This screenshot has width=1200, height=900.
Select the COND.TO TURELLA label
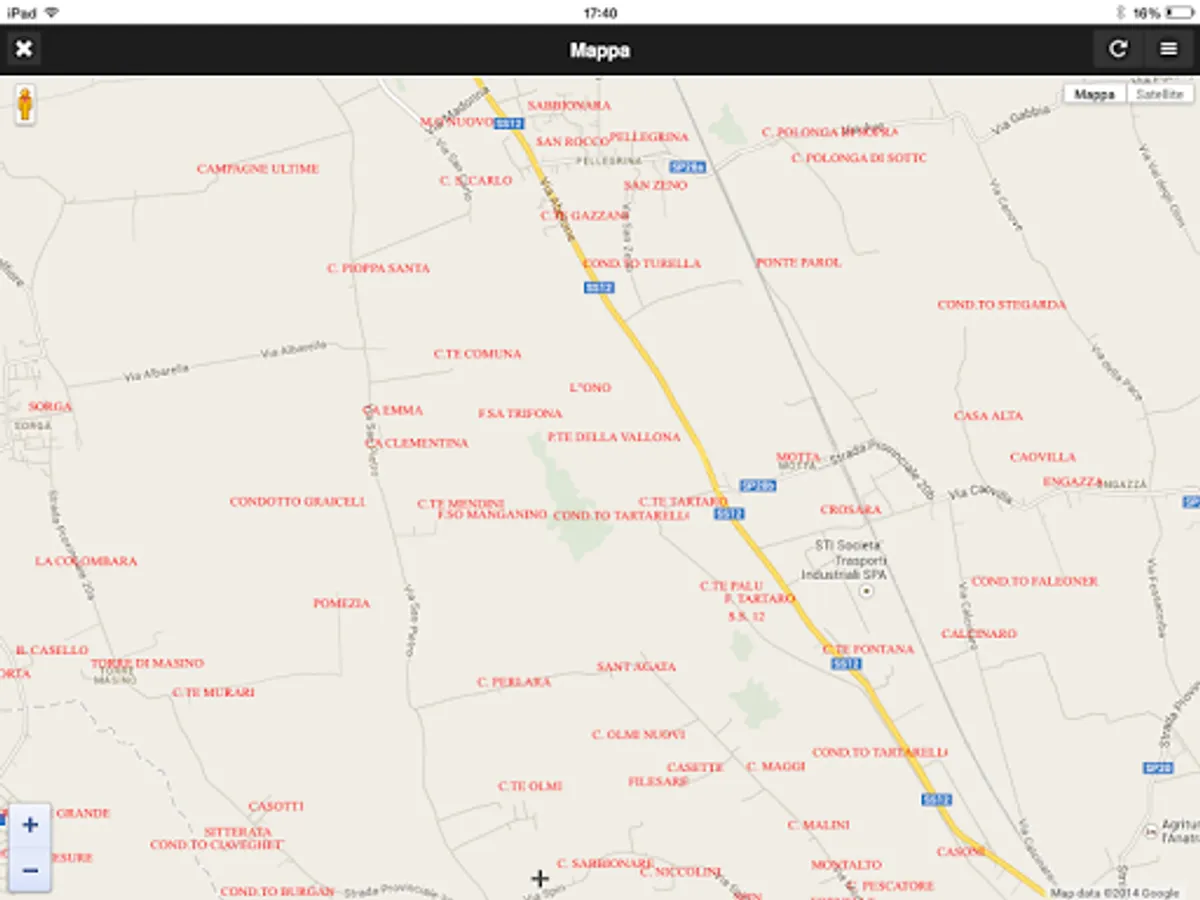[642, 264]
